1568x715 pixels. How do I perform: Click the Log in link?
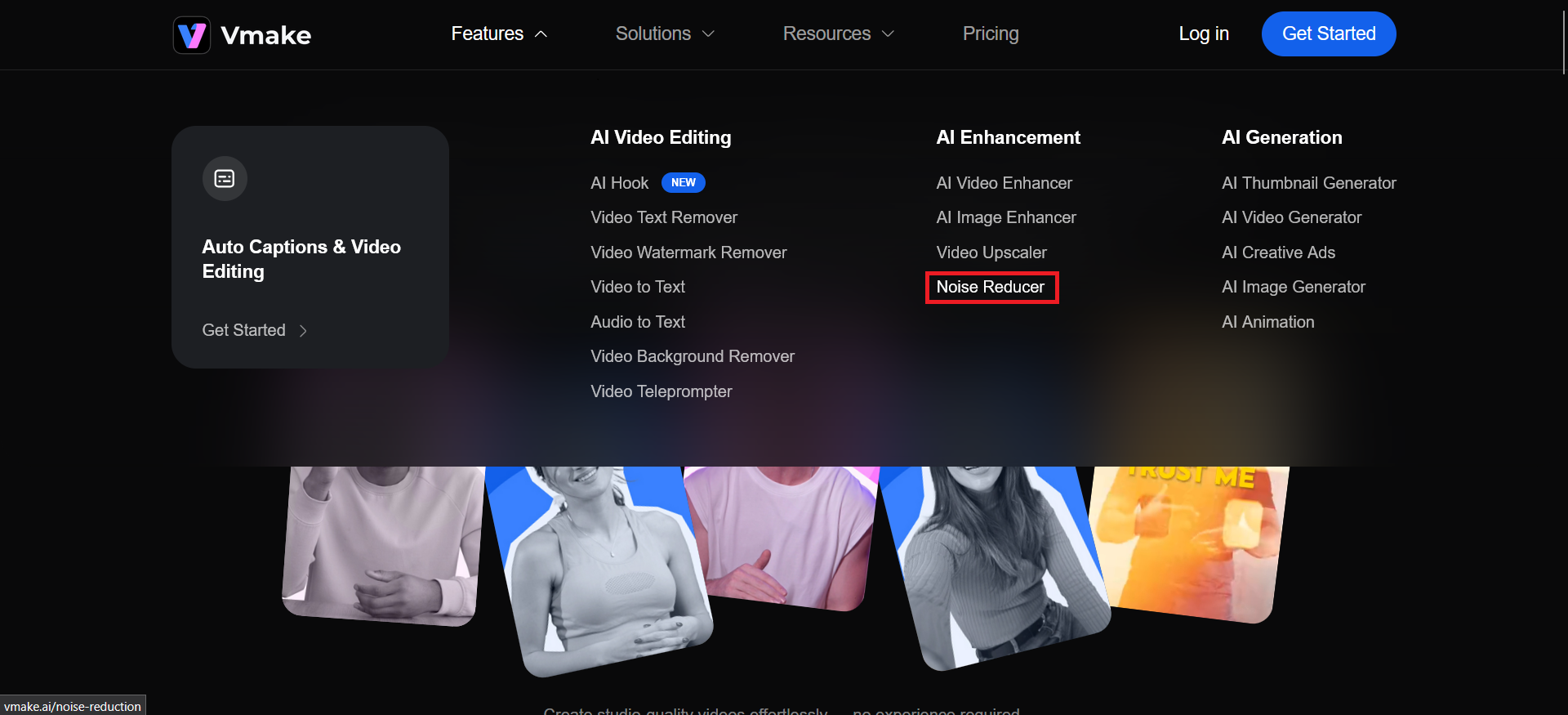(1203, 34)
